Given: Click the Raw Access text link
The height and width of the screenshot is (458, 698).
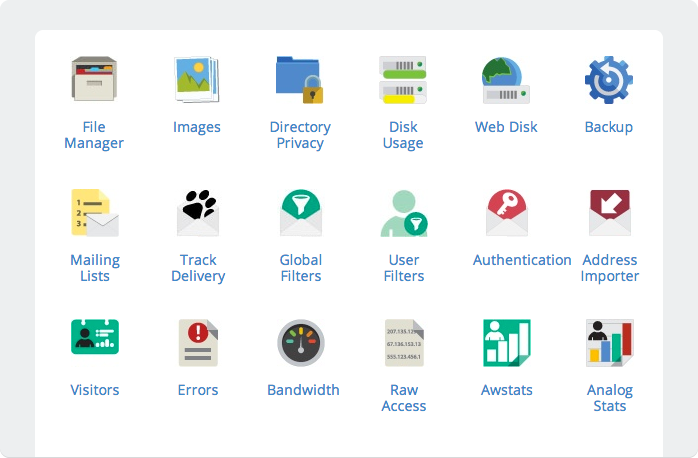Looking at the screenshot, I should (404, 398).
